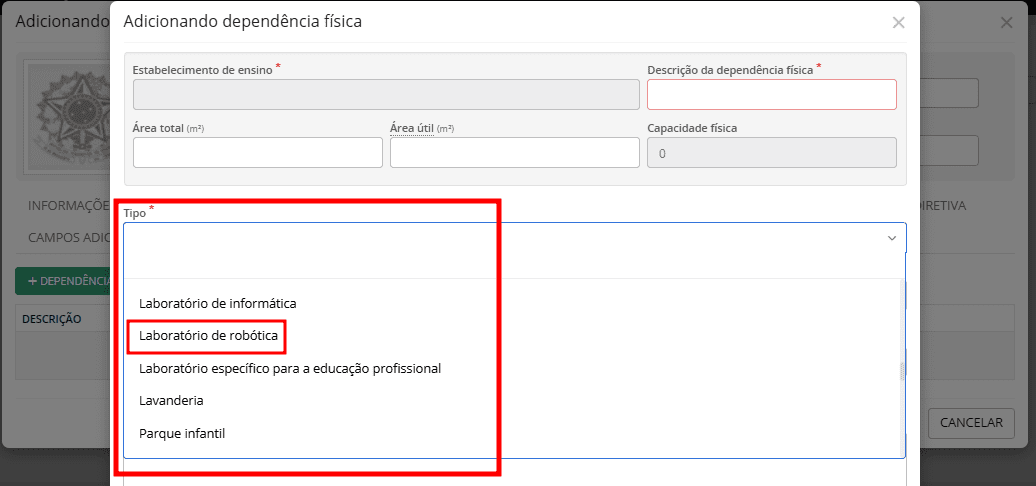Screen dimensions: 1036x486
Task: Pick Laboratório específico para a educação profissional
Action: [x=289, y=368]
